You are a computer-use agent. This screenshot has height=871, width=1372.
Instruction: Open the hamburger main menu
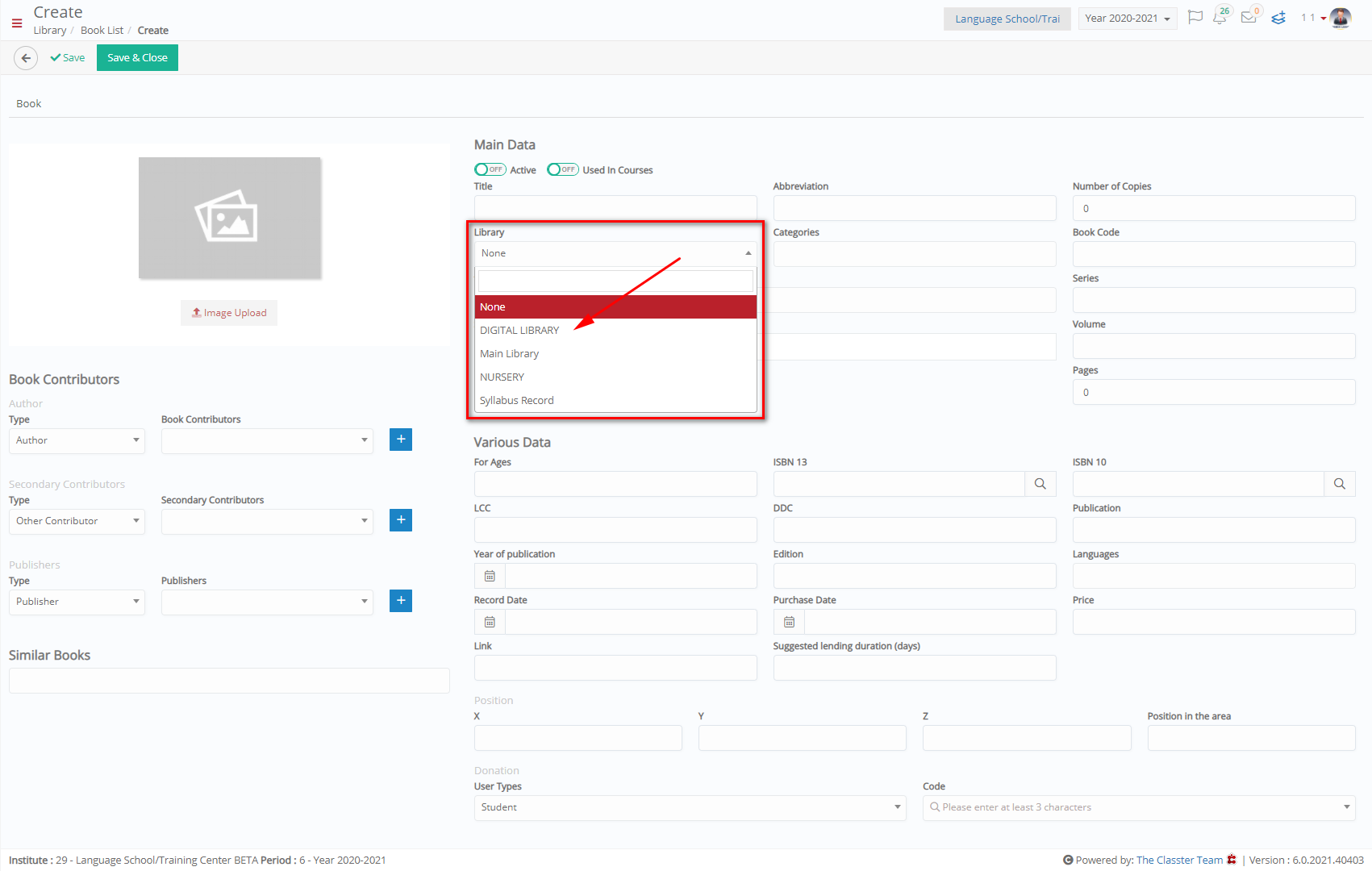17,23
